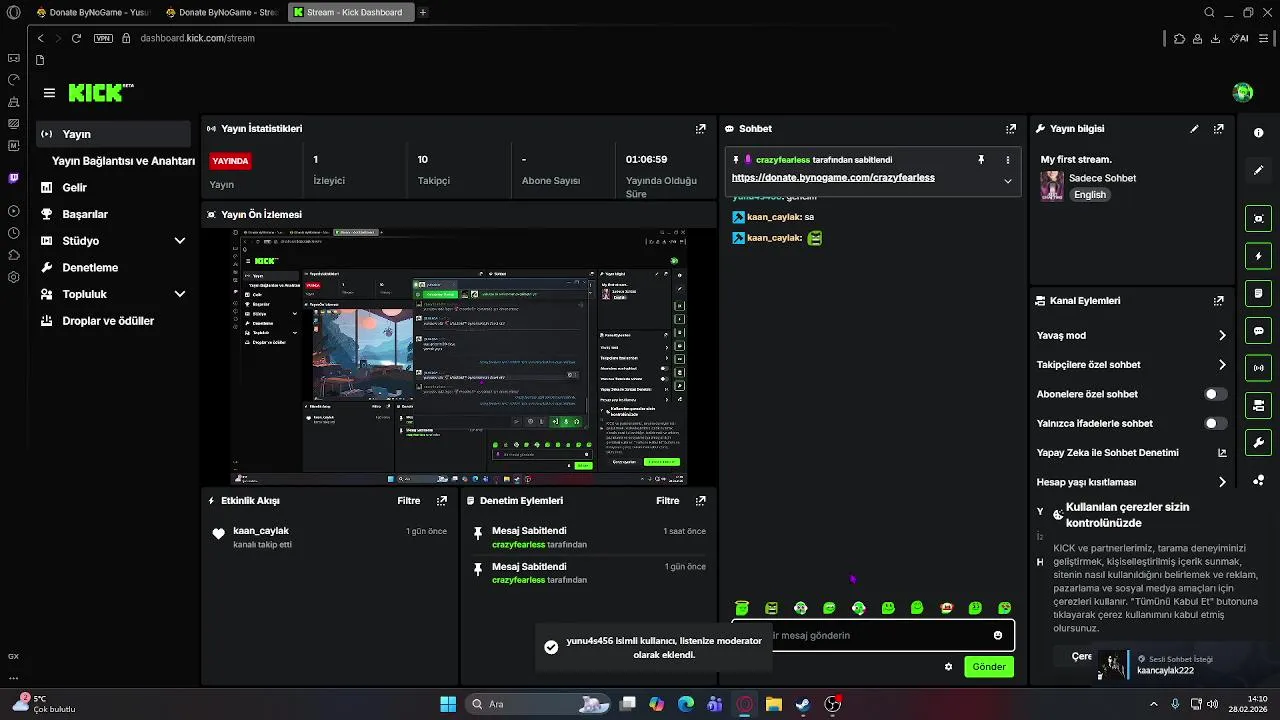Viewport: 1280px width, 720px height.
Task: Toggle Abonelere özel sohbet switch
Action: point(1215,394)
